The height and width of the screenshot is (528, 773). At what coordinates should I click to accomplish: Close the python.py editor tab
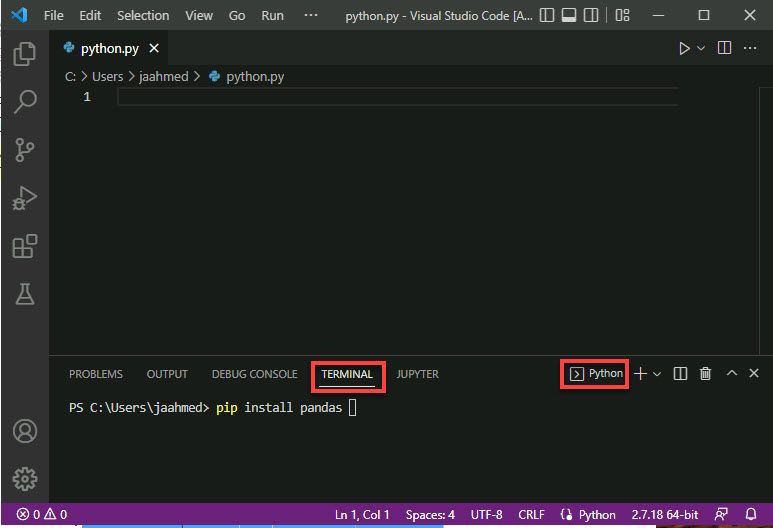[x=154, y=48]
